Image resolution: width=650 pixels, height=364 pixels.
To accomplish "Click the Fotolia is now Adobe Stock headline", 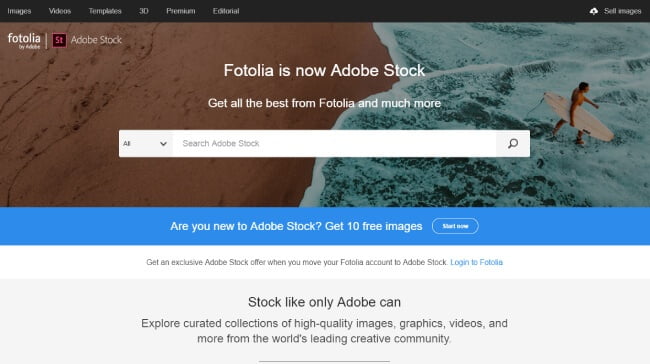I will point(324,70).
